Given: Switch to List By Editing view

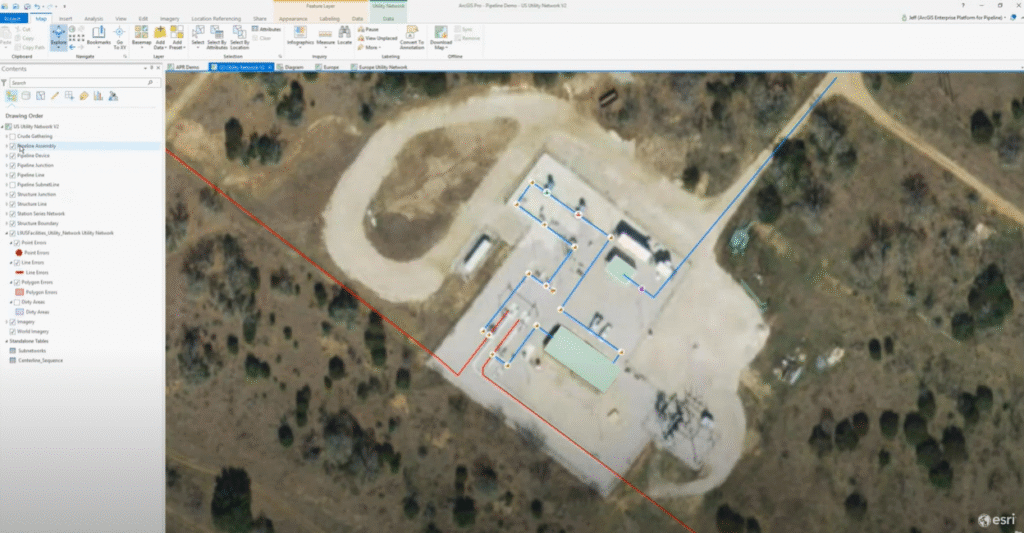Looking at the screenshot, I should [x=55, y=96].
